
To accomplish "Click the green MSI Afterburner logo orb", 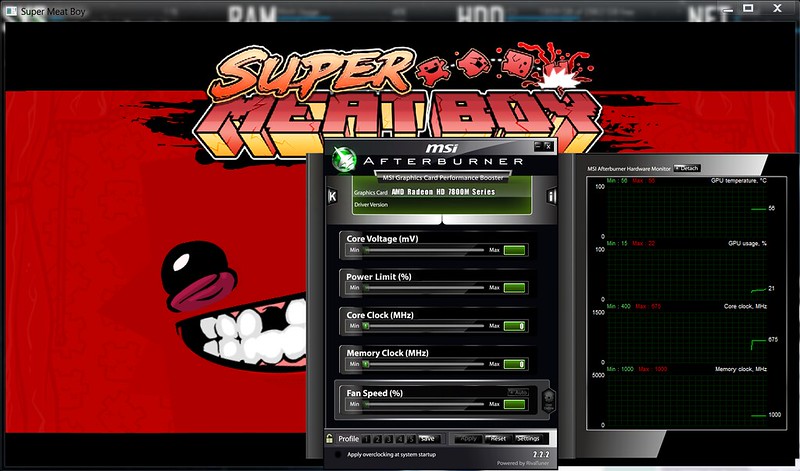I will (344, 160).
